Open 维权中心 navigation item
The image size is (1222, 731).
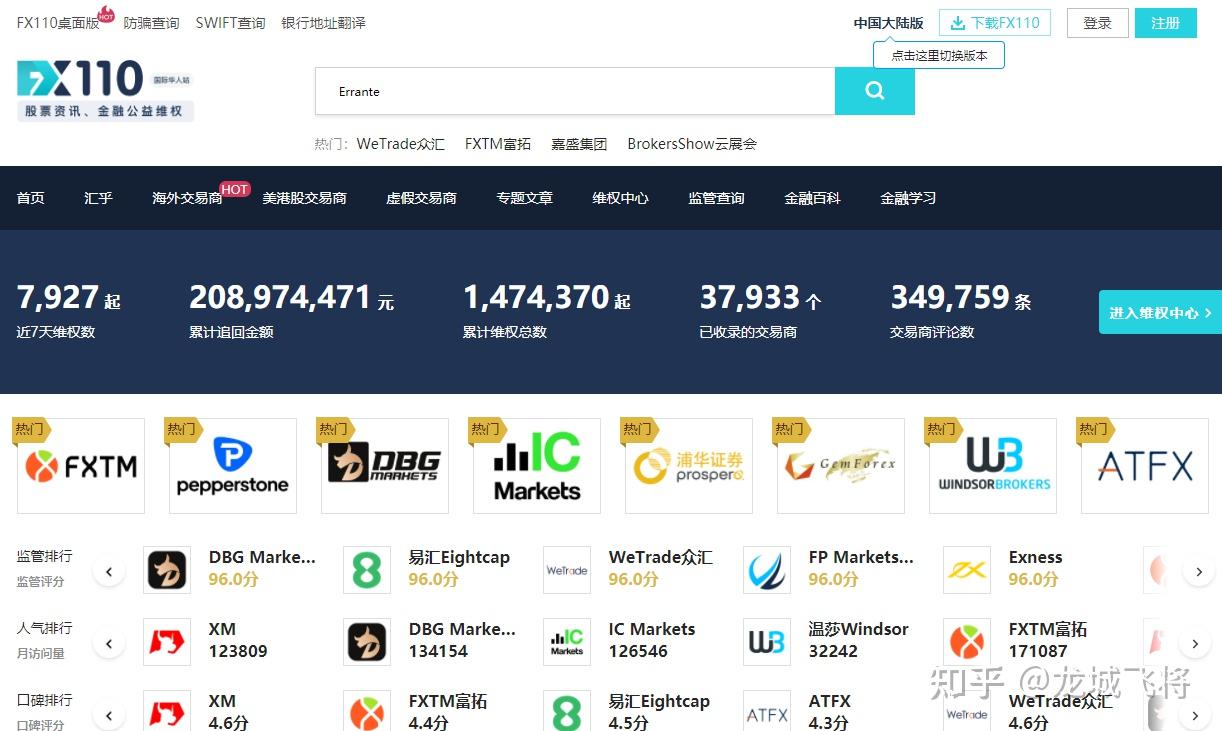click(x=620, y=198)
